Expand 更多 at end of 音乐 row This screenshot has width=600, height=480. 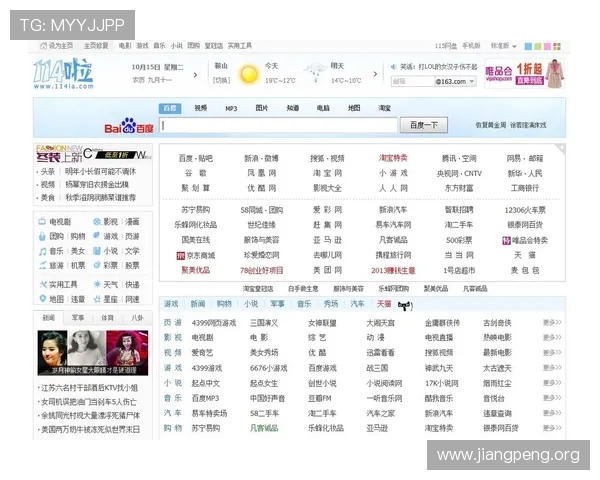coord(551,398)
